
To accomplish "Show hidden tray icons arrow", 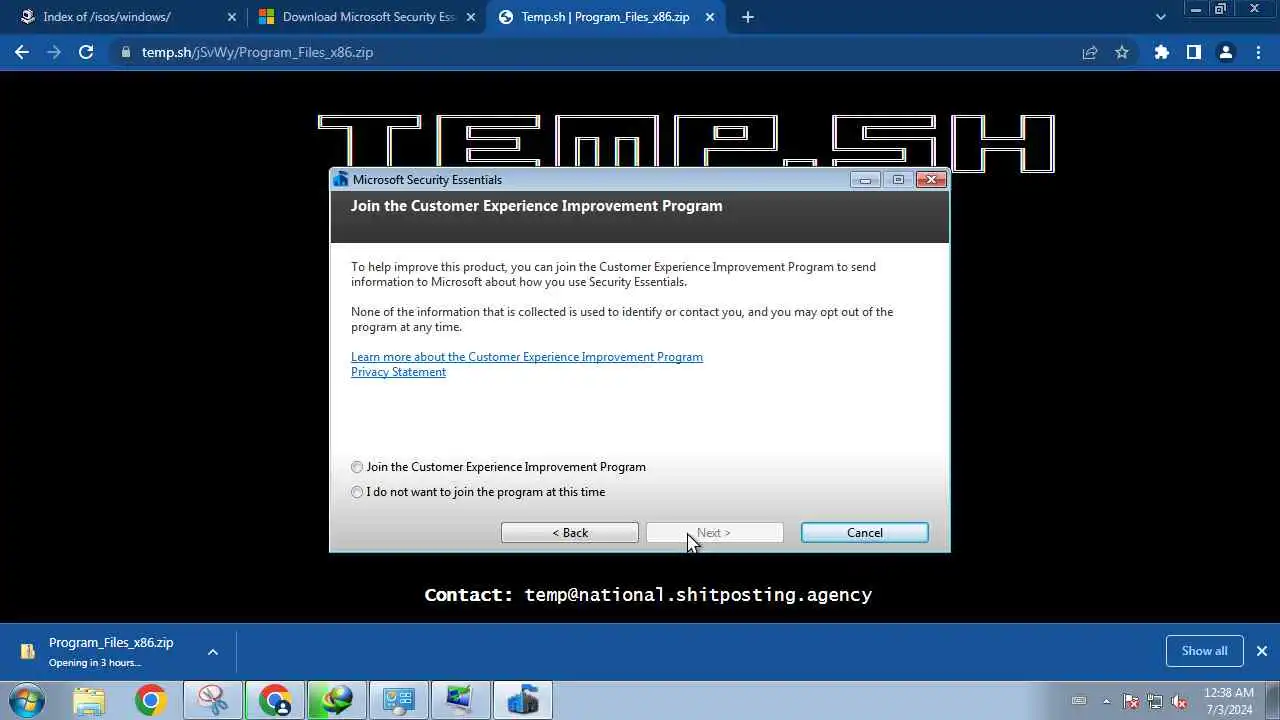I will (1106, 701).
